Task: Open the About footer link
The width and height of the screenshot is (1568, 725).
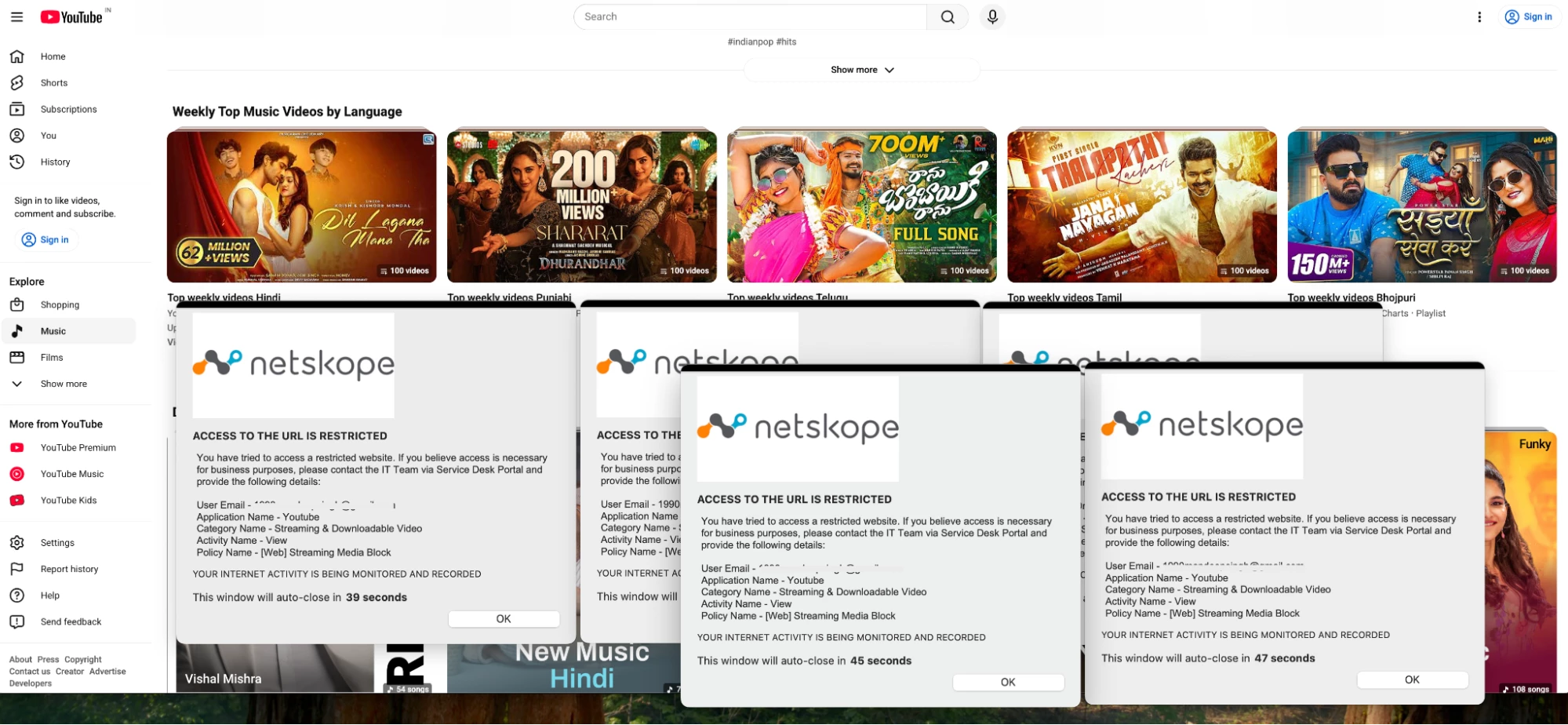Action: point(20,659)
